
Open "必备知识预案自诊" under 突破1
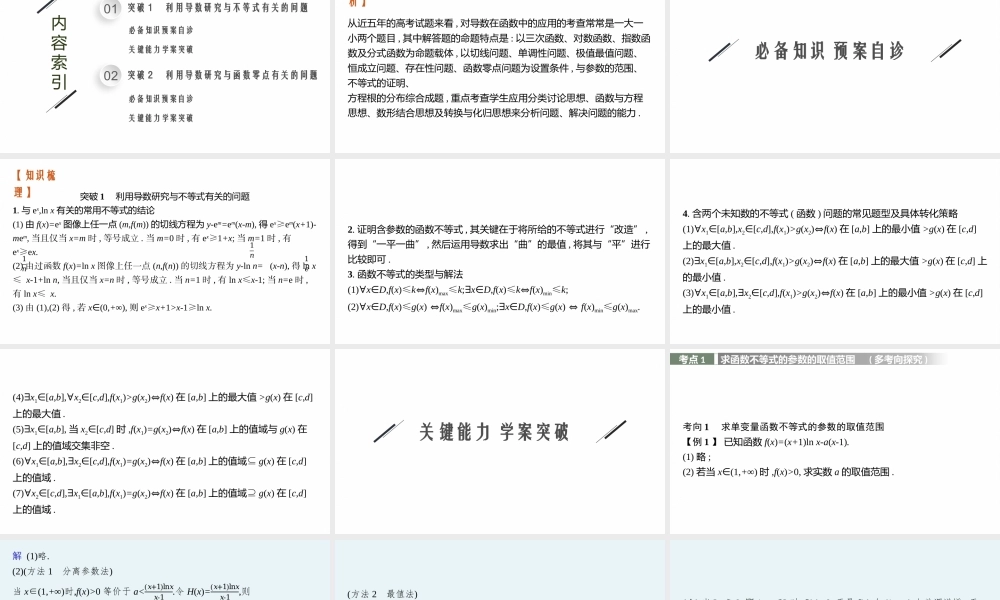162,30
